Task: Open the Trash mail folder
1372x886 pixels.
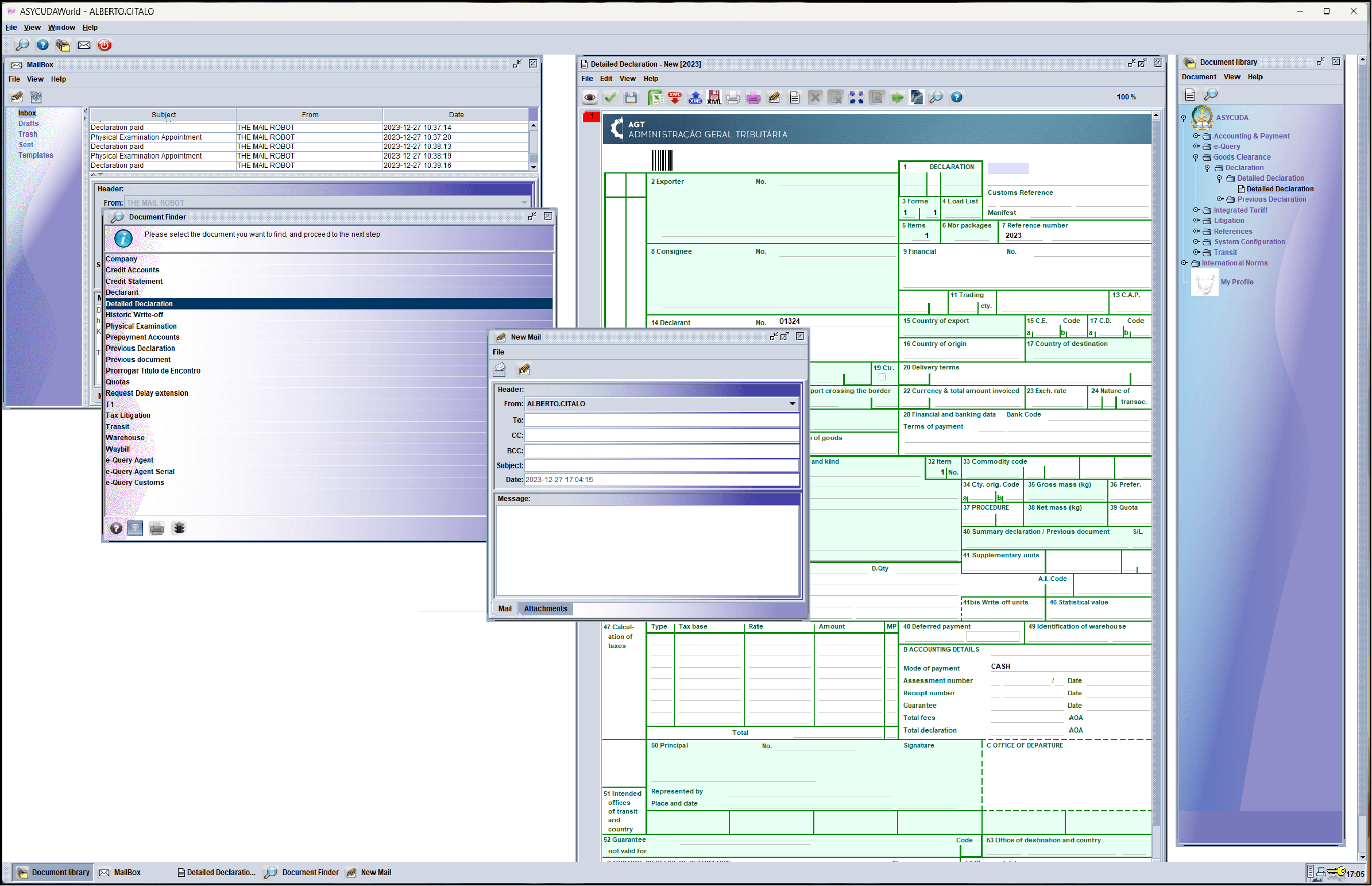Action: pos(28,134)
